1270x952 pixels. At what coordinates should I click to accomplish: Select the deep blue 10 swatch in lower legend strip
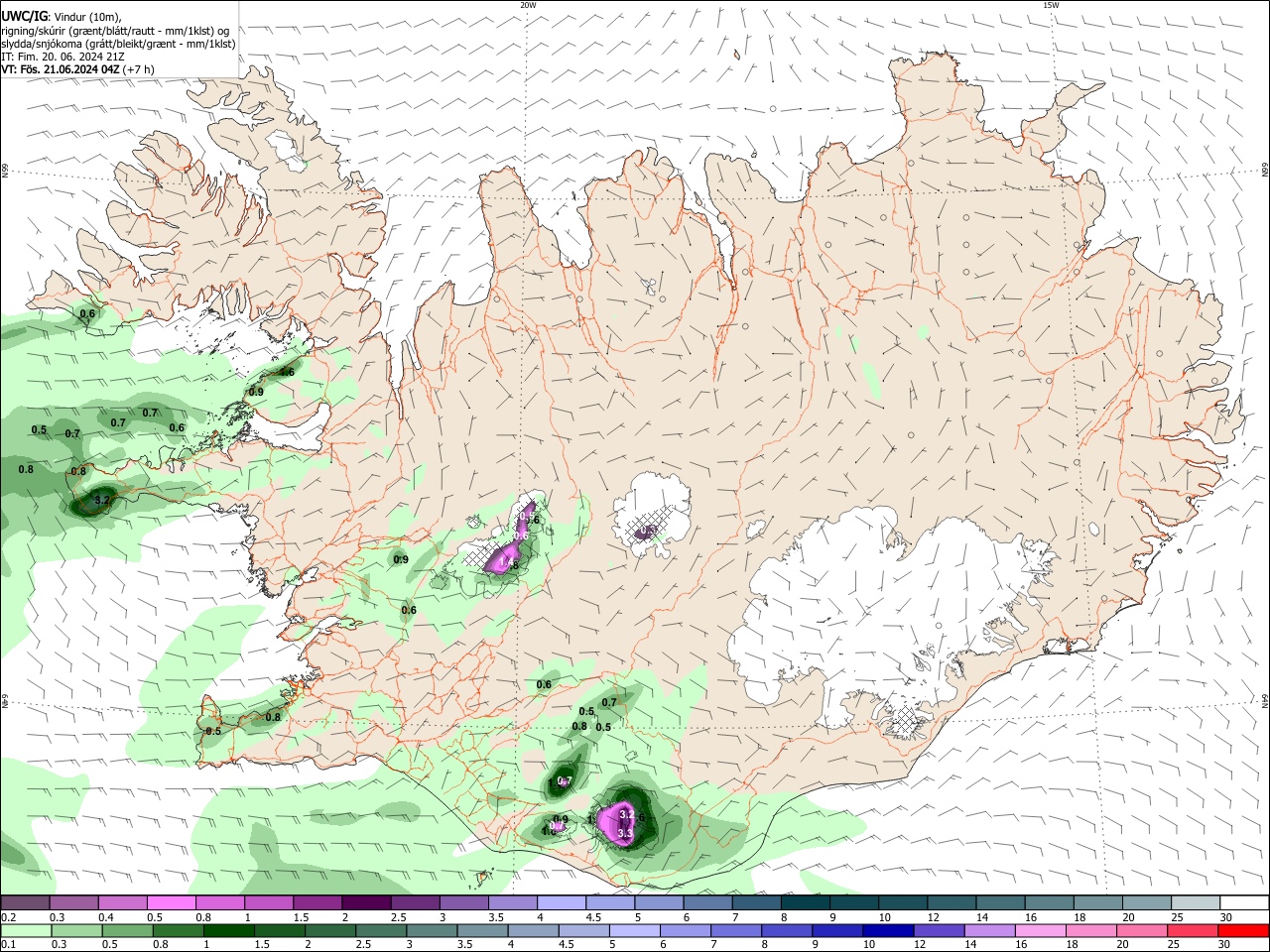coord(889,930)
